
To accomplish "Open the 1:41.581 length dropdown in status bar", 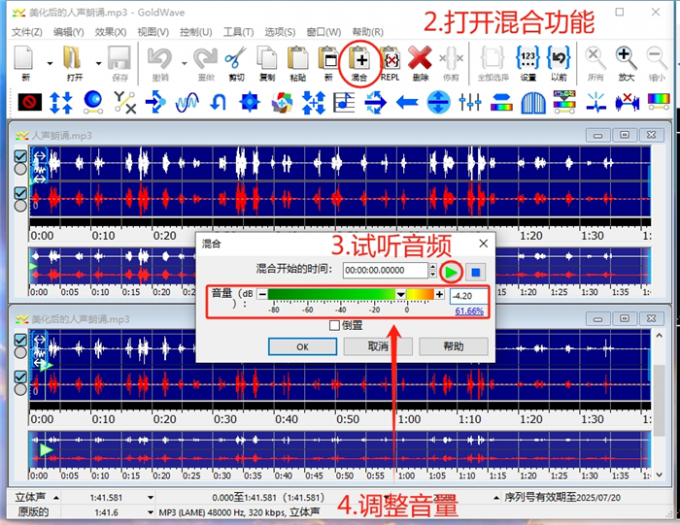I will (x=150, y=498).
